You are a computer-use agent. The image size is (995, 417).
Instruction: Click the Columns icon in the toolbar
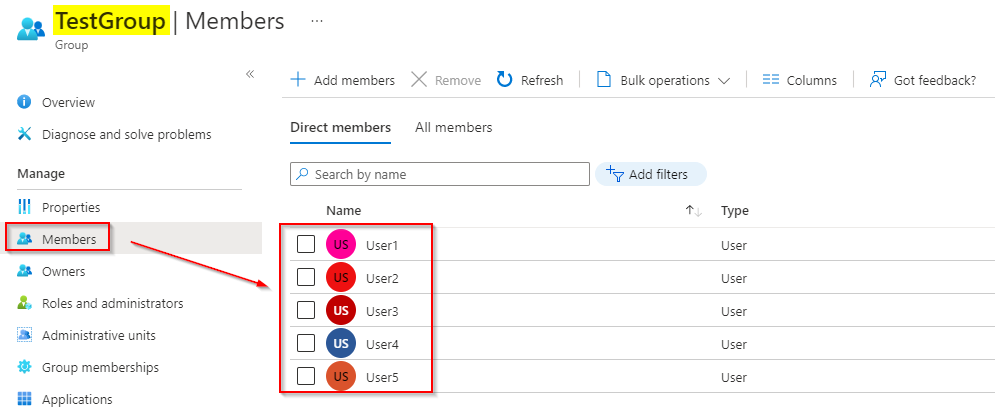770,80
